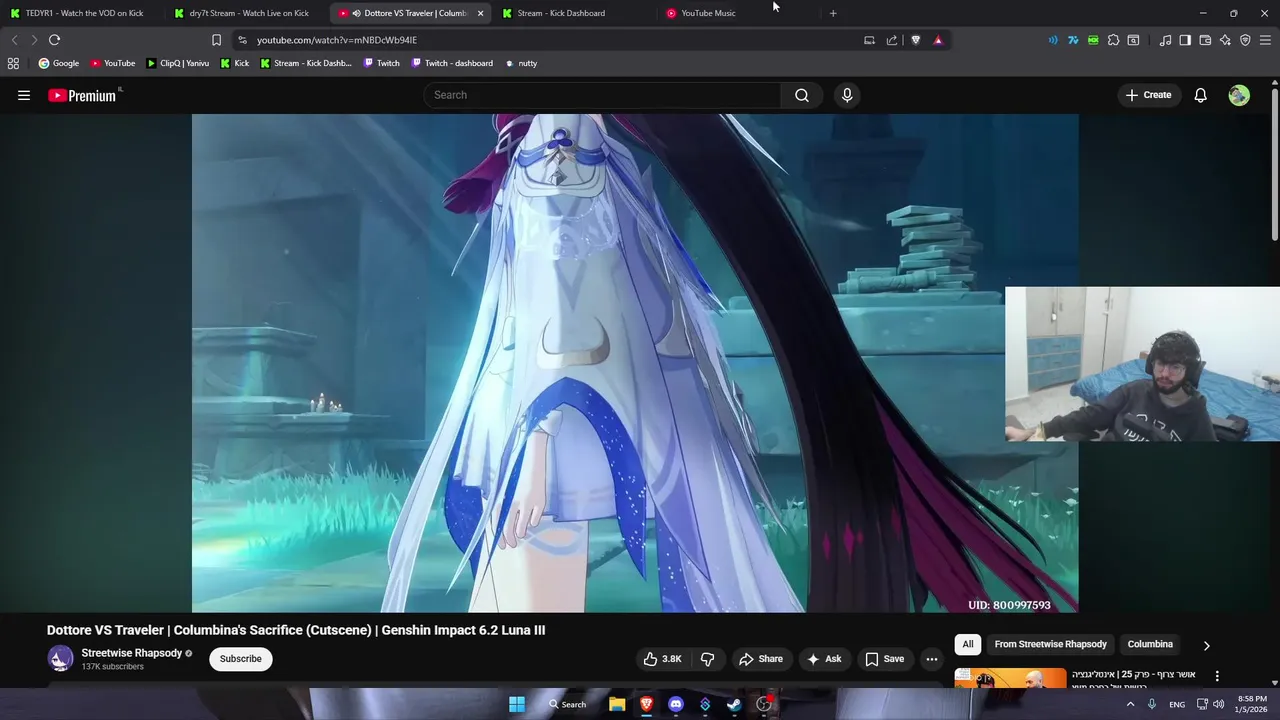Open Brave VPN shield icon
1280x720 pixels.
pos(1245,40)
